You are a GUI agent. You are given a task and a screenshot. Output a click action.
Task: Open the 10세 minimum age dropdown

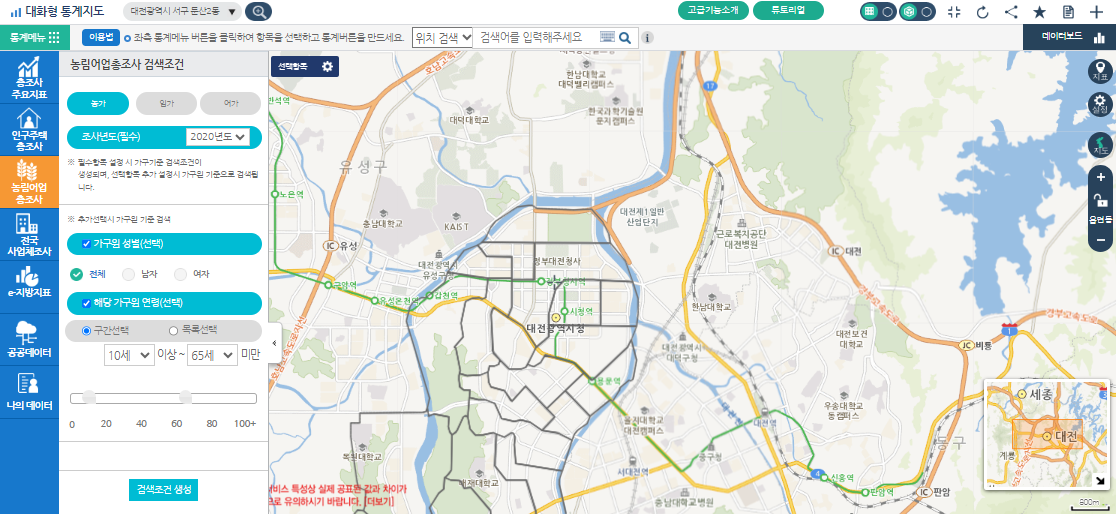tap(128, 355)
